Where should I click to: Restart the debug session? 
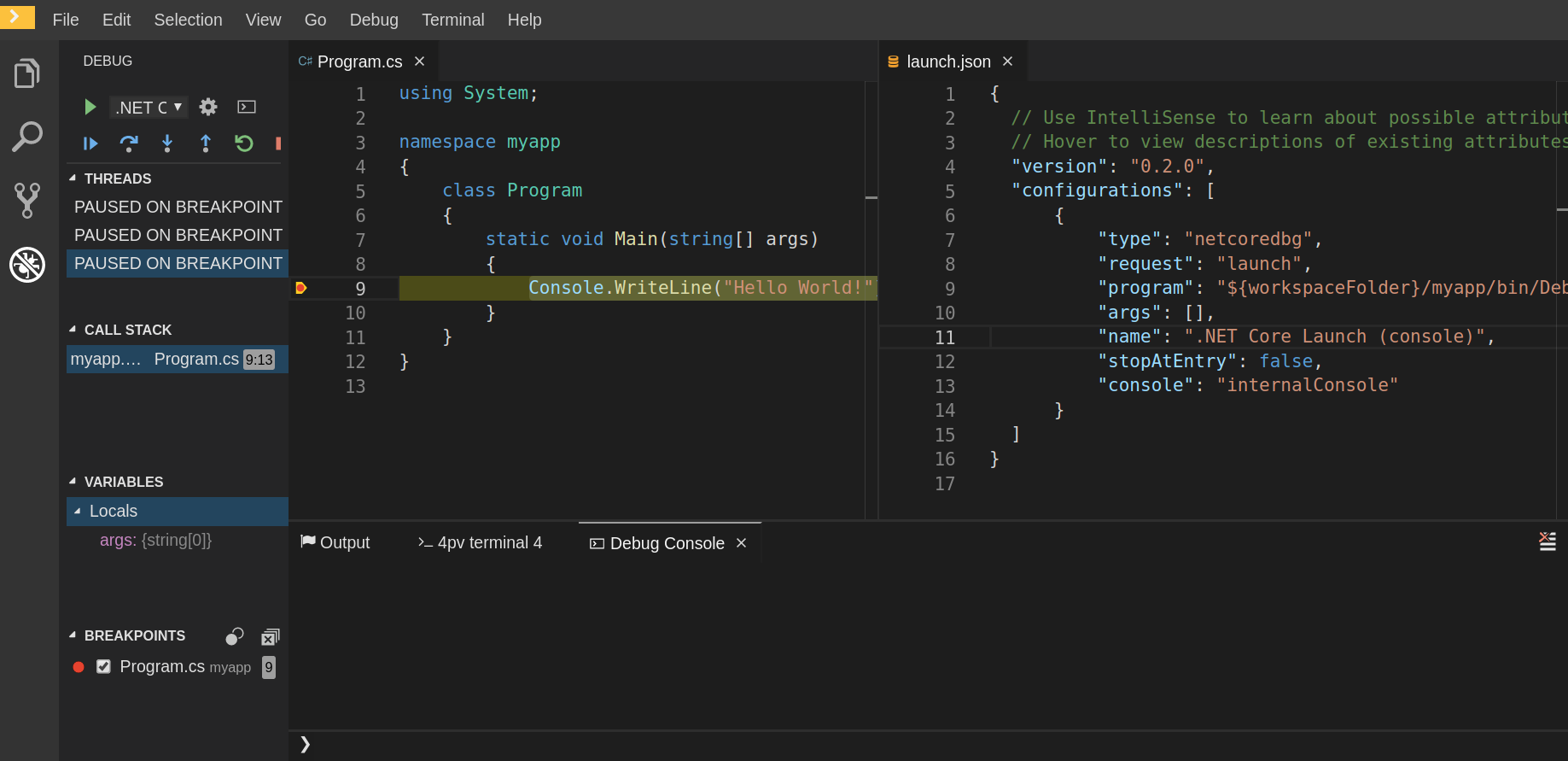244,143
